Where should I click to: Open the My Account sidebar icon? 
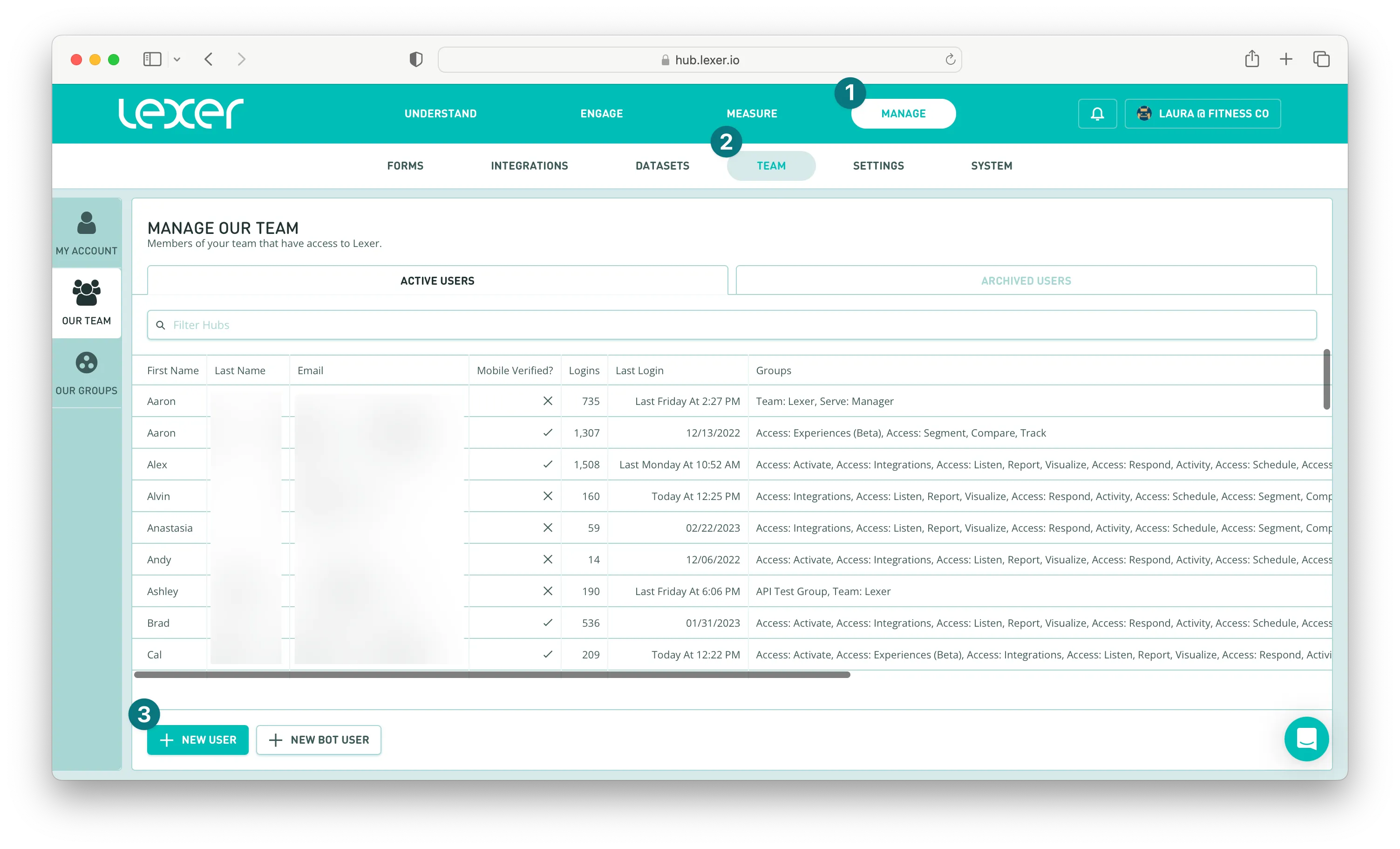point(86,224)
